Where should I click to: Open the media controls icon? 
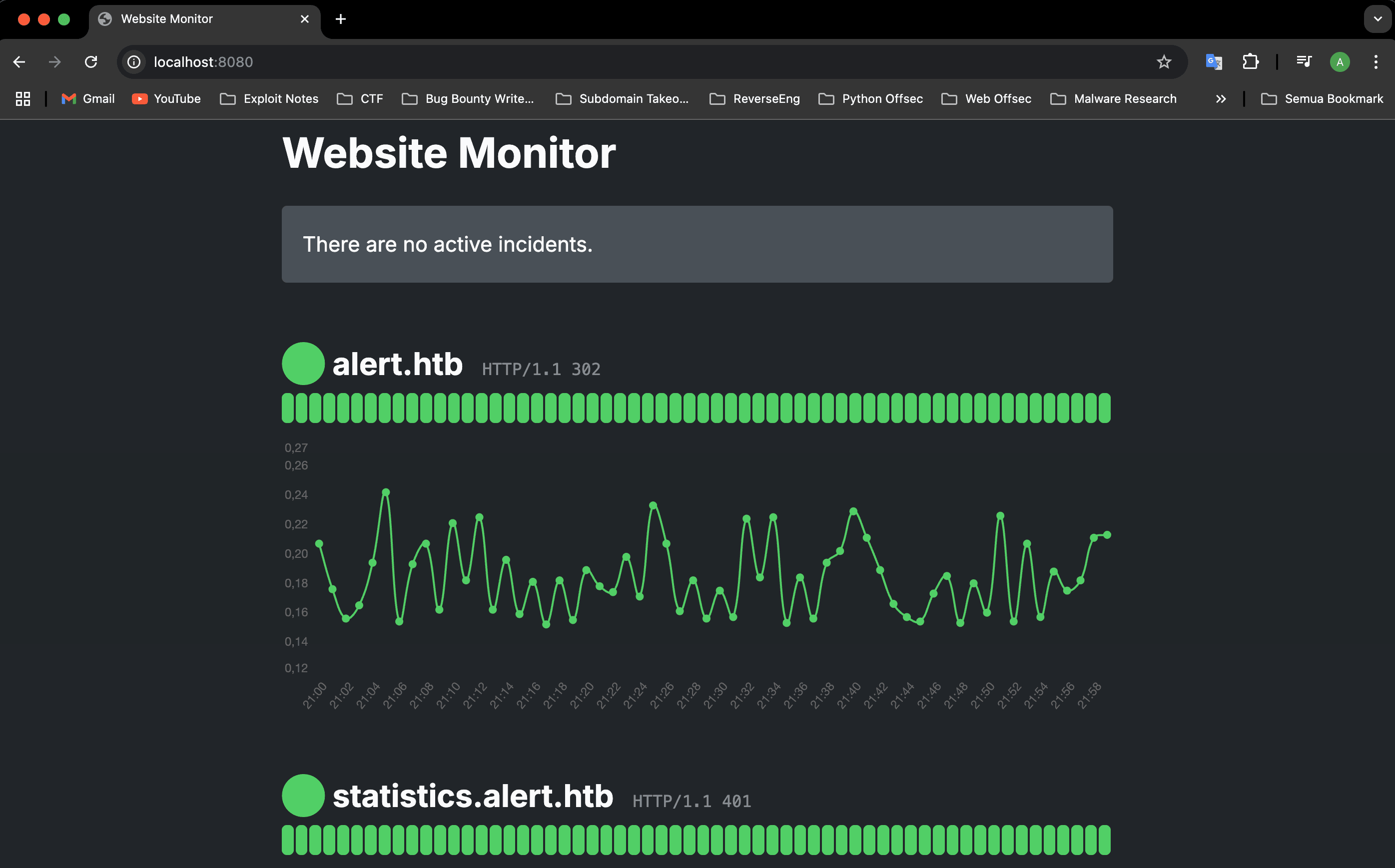click(x=1304, y=62)
